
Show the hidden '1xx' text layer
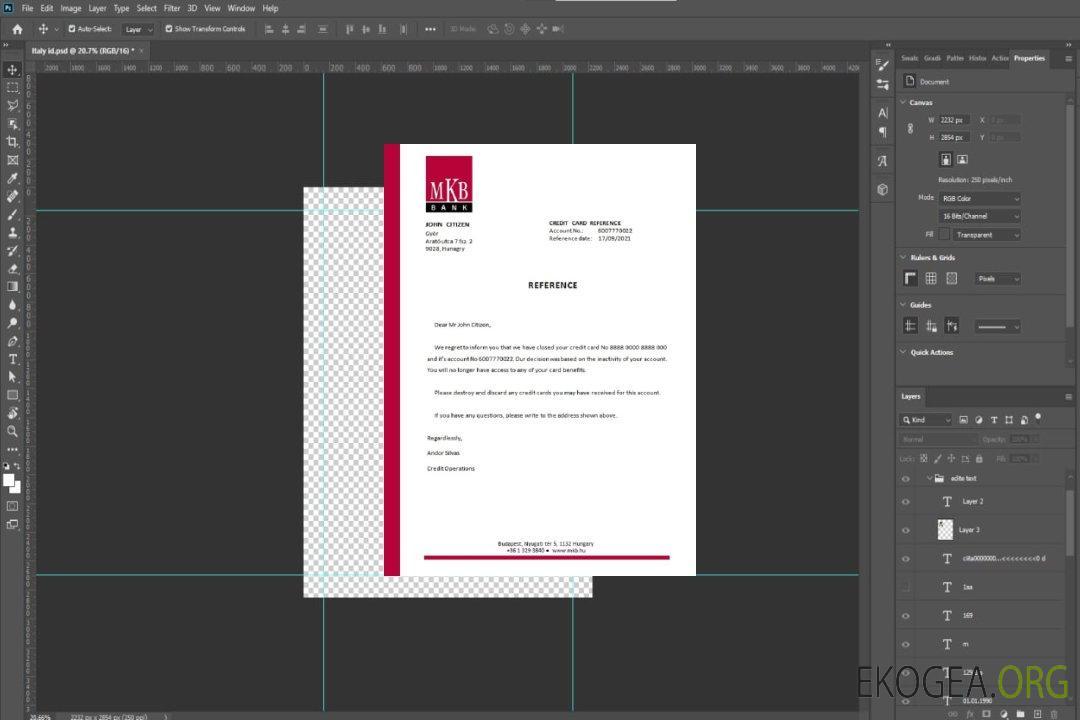tap(906, 587)
